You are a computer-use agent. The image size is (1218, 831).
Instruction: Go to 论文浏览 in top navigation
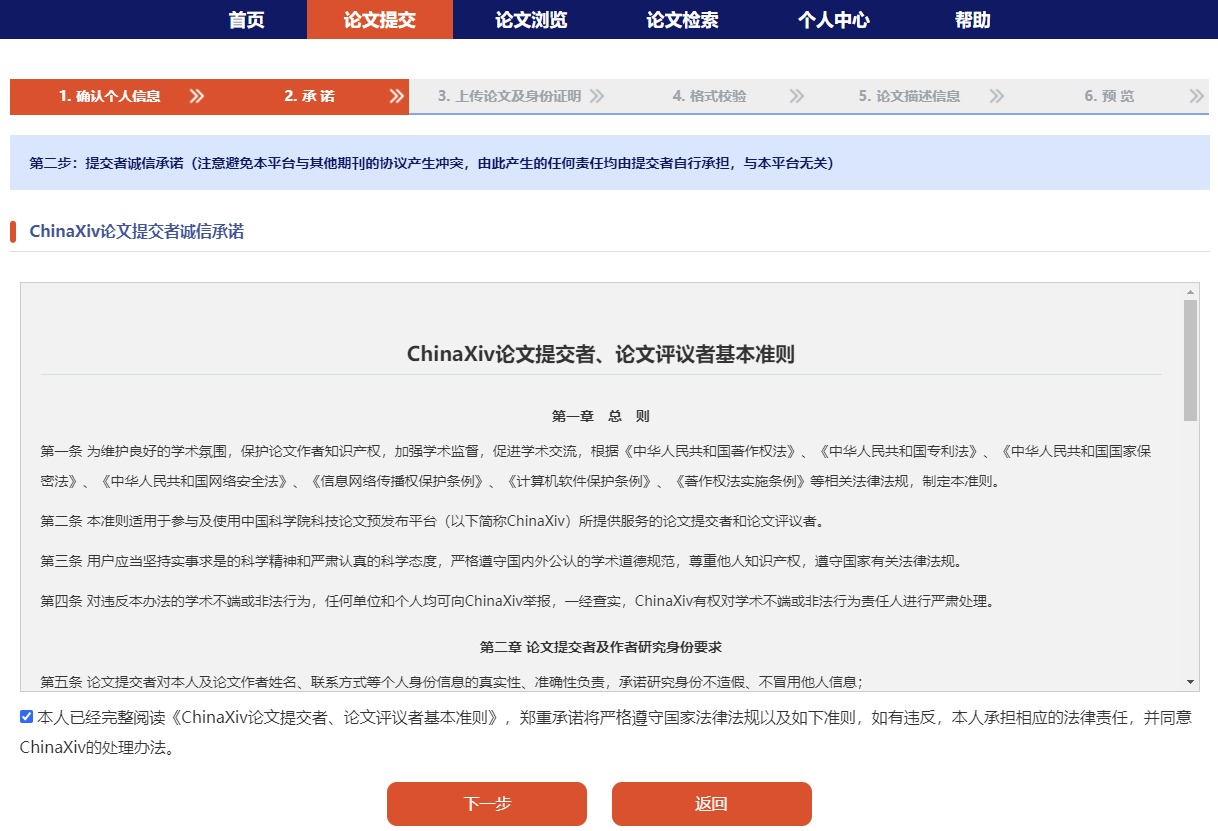(x=531, y=20)
